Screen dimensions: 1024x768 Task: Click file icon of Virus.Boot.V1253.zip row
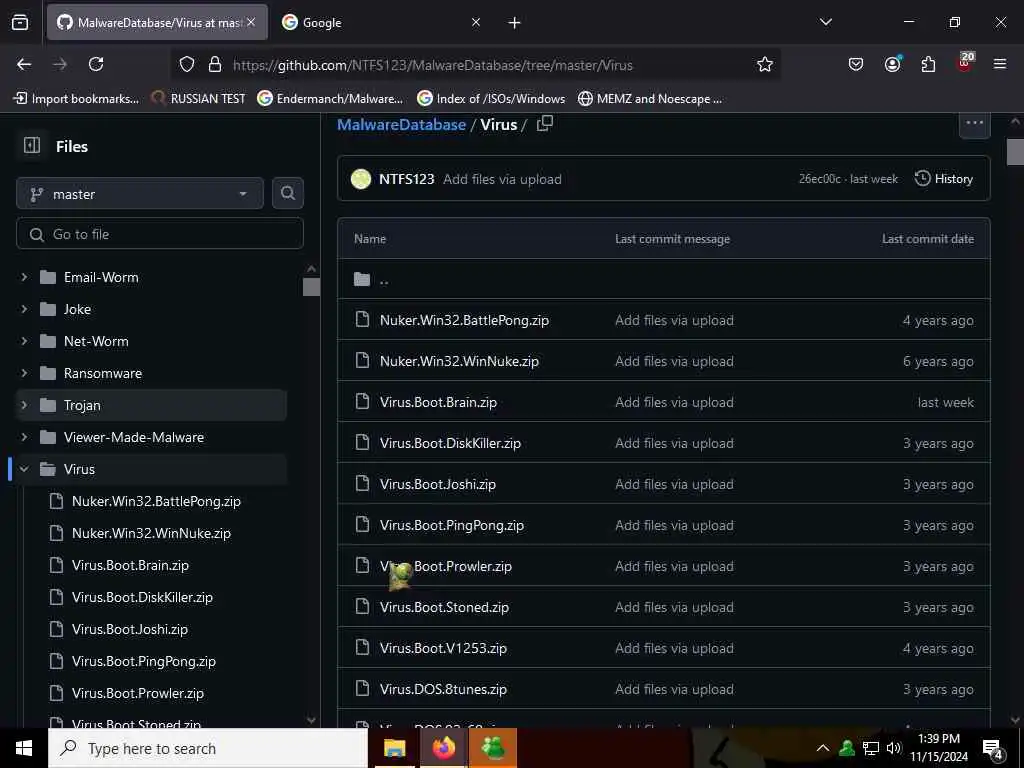(x=362, y=647)
